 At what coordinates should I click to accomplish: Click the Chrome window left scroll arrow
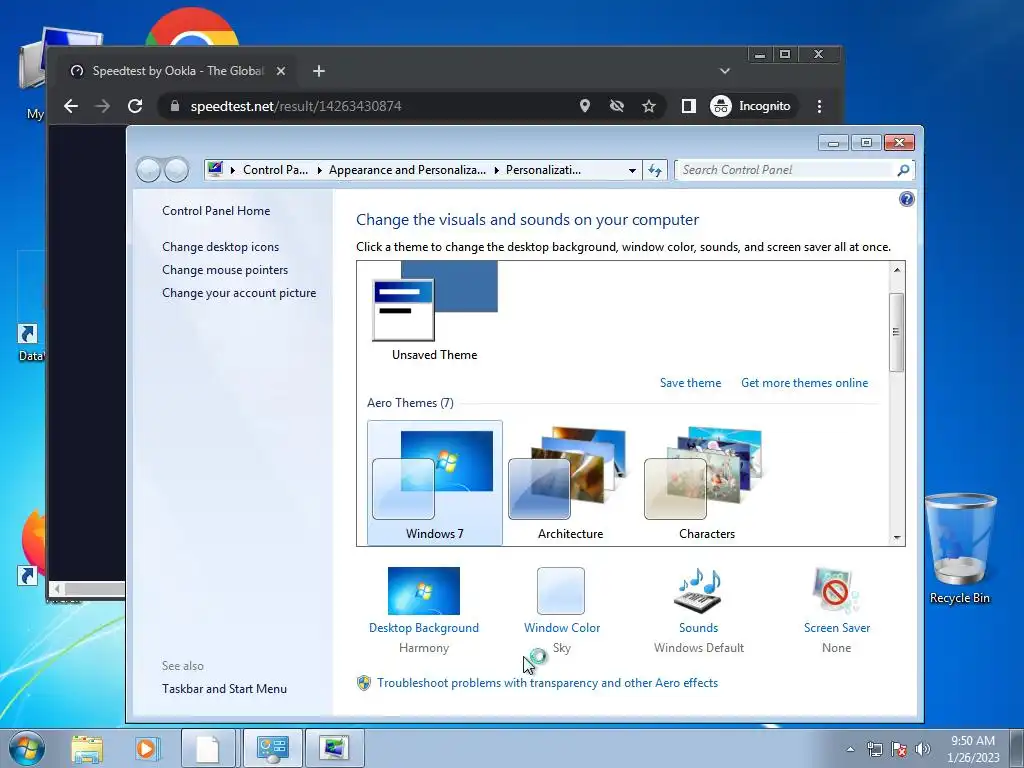tap(57, 588)
